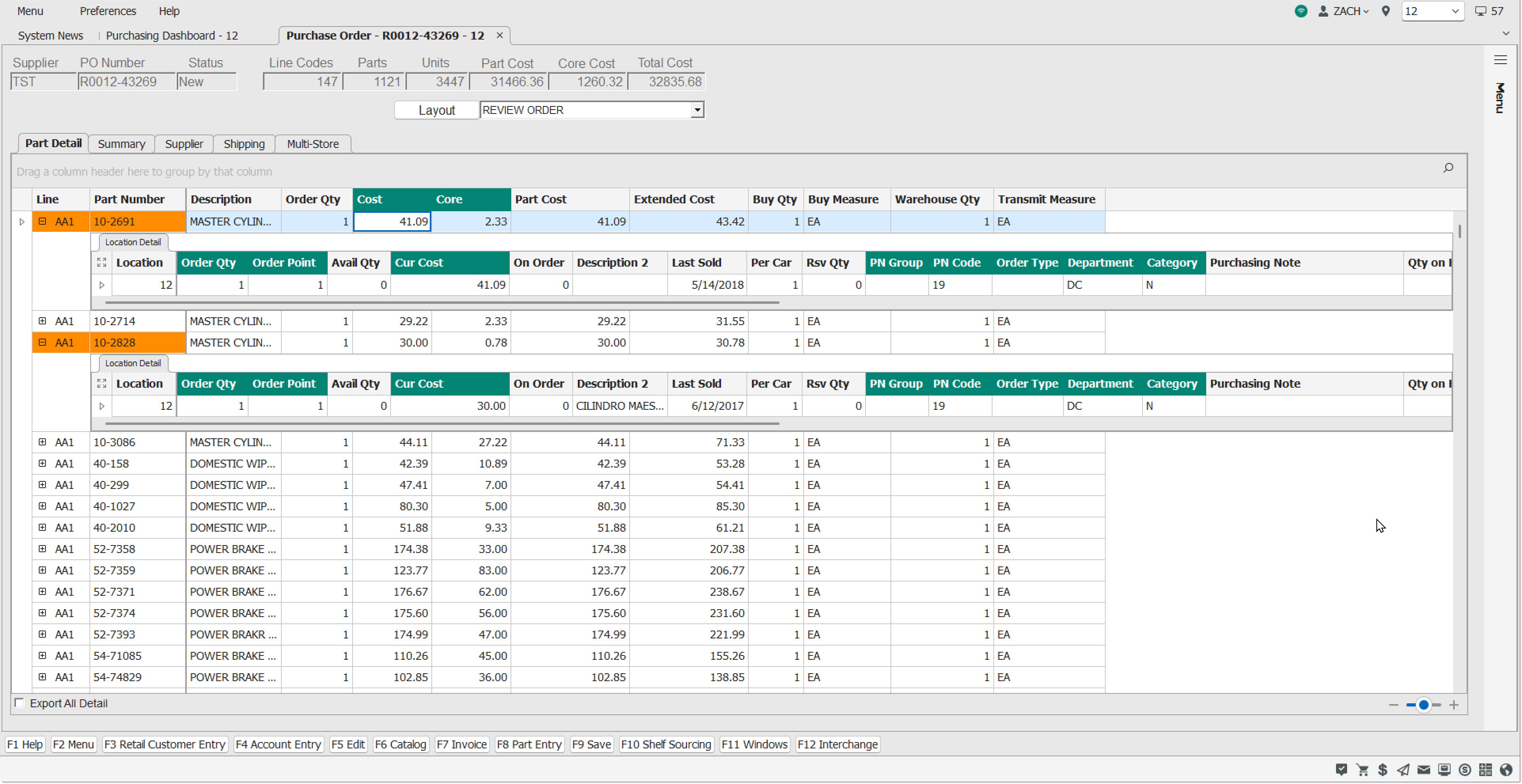
Task: Enable the Export All Detail checkbox
Action: pyautogui.click(x=19, y=703)
